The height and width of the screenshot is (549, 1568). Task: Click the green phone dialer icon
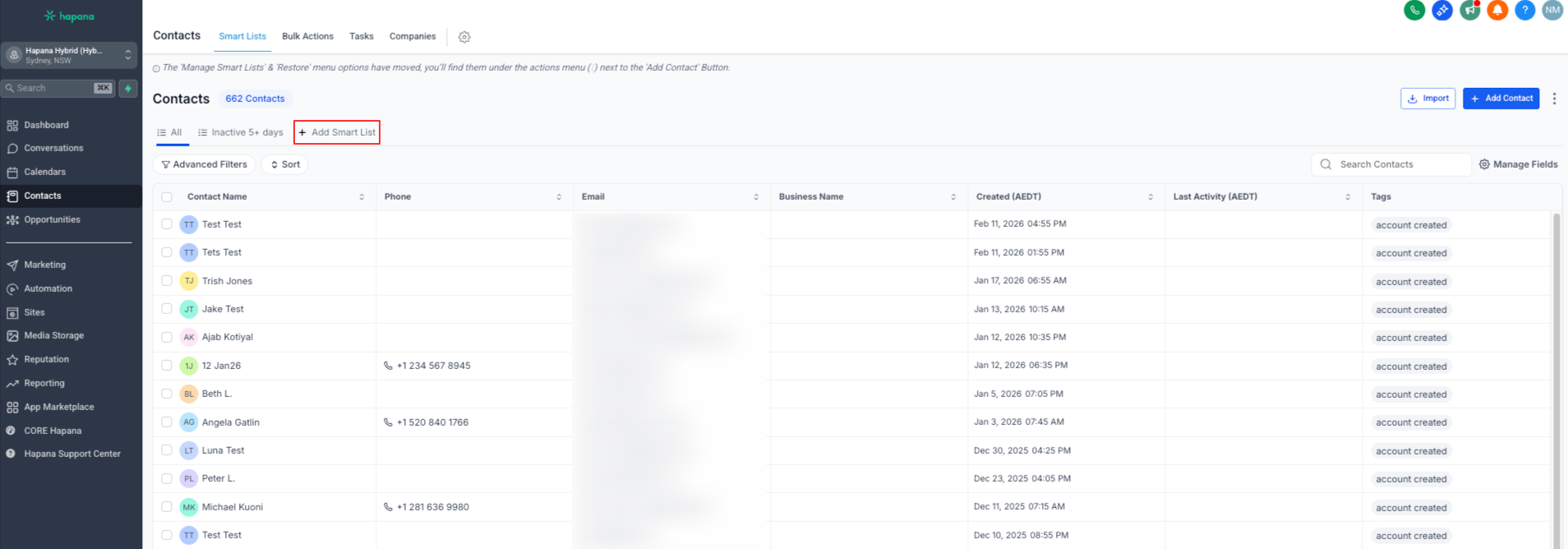[x=1414, y=10]
